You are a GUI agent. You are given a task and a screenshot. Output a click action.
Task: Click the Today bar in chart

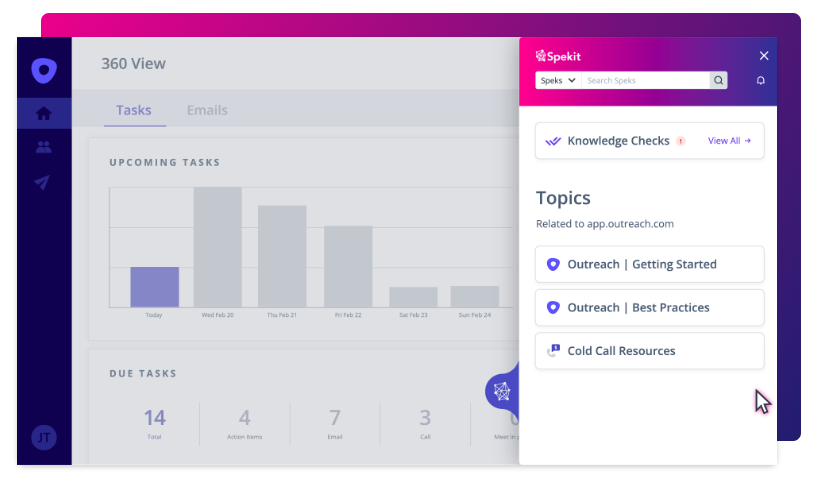point(154,287)
